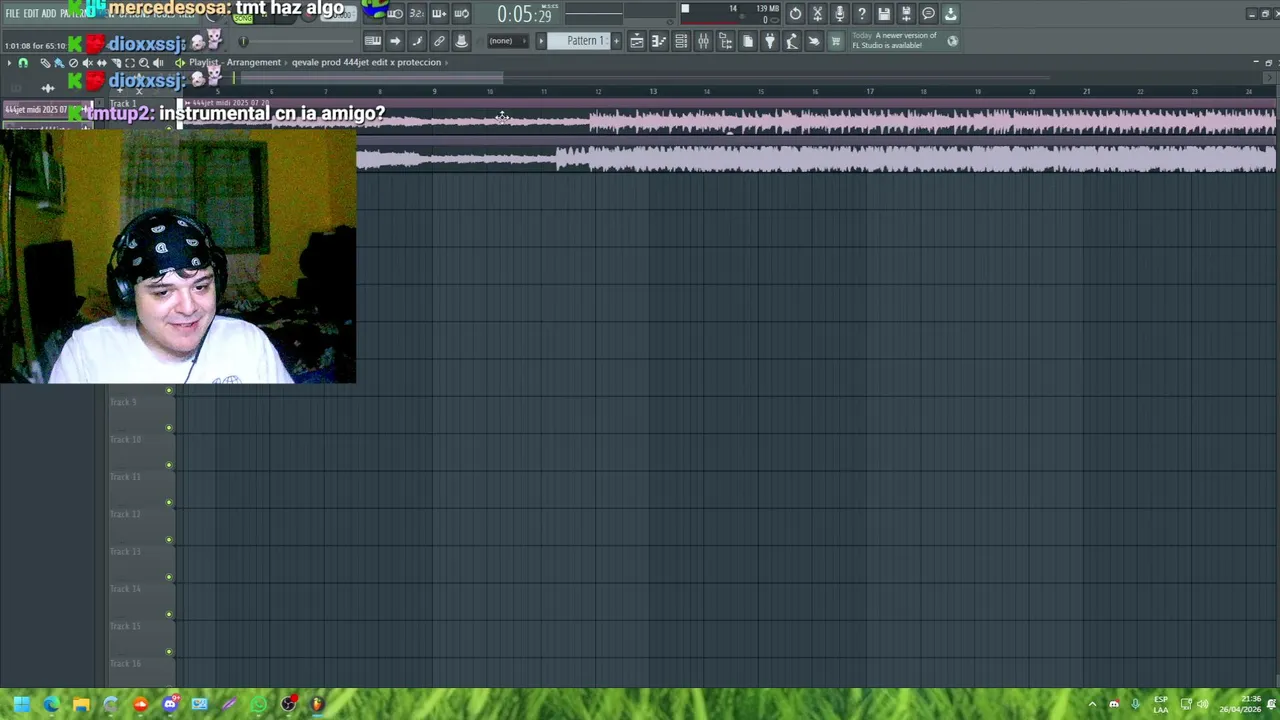Click the Track 14 header label
The height and width of the screenshot is (720, 1280).
[x=125, y=589]
